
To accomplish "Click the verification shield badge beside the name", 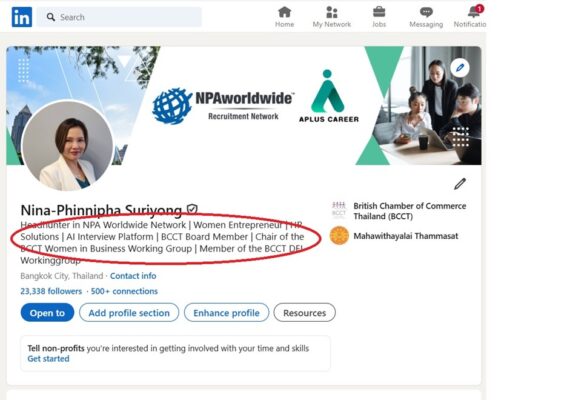I will click(x=192, y=209).
